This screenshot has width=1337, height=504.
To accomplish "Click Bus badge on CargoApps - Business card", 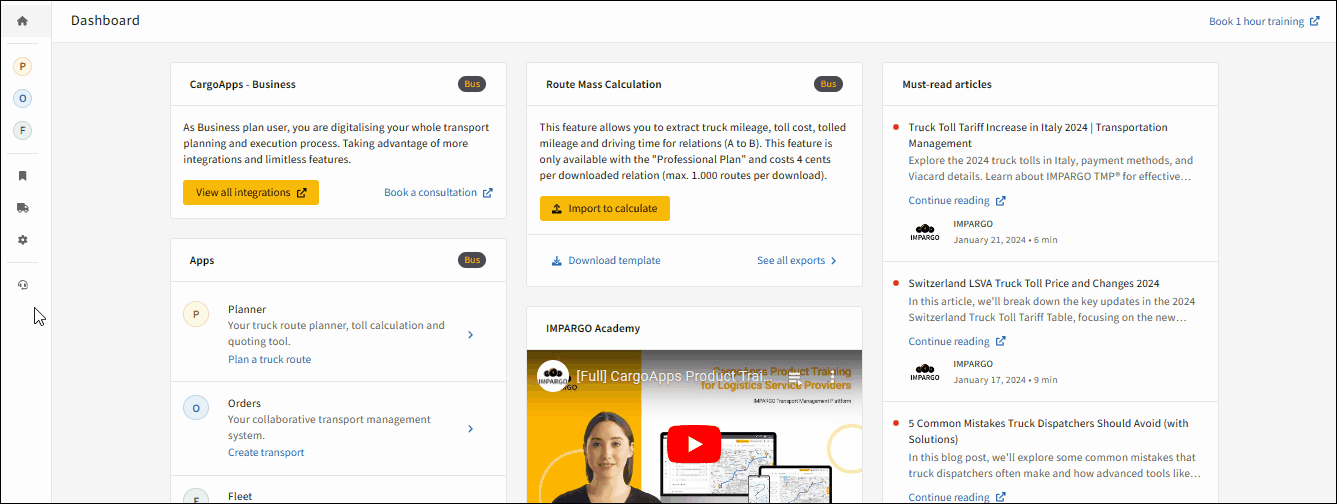I will (x=472, y=84).
